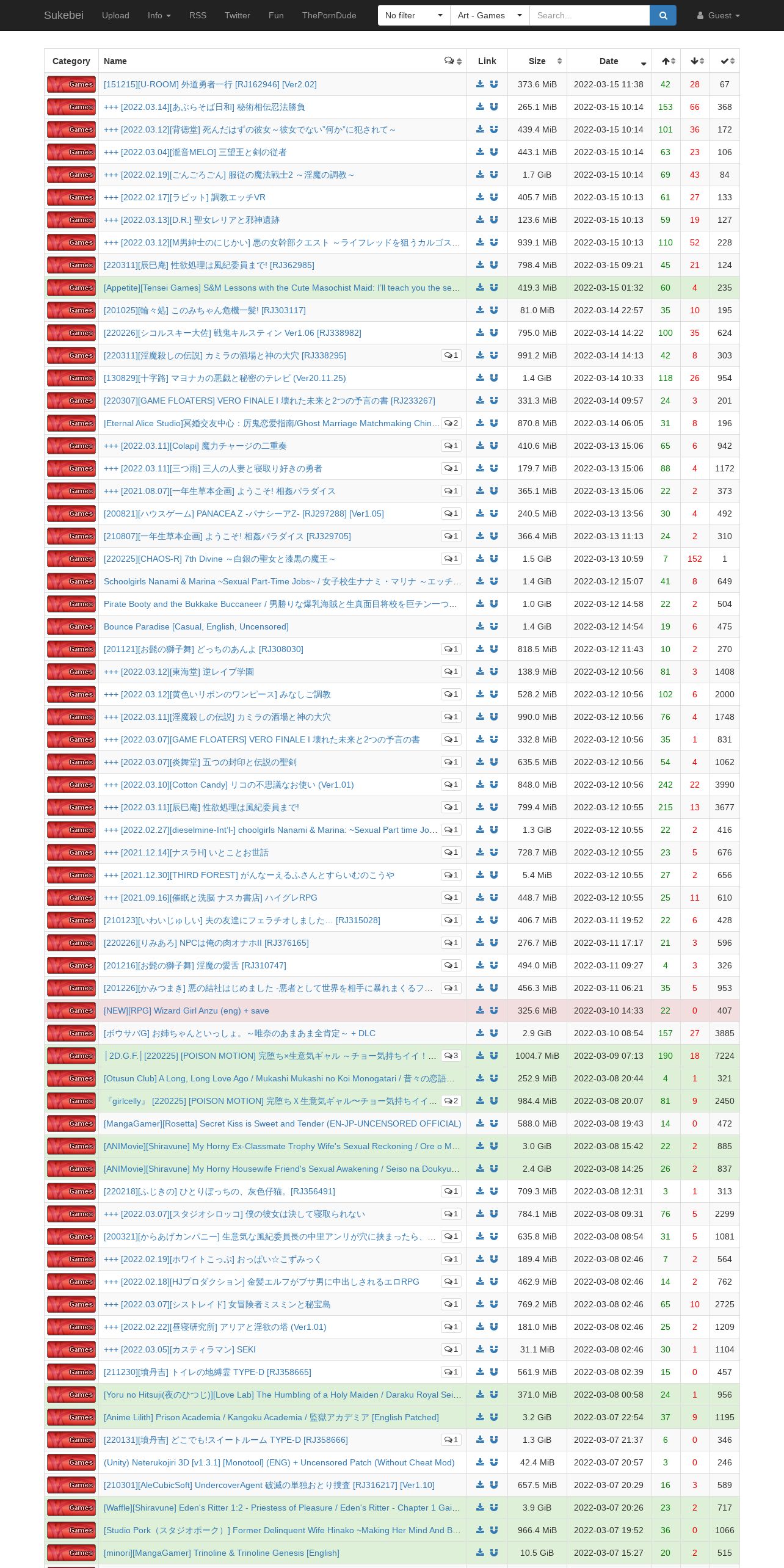The height and width of the screenshot is (1568, 784).
Task: Click the size cell 10.5 GiB
Action: 537,1553
